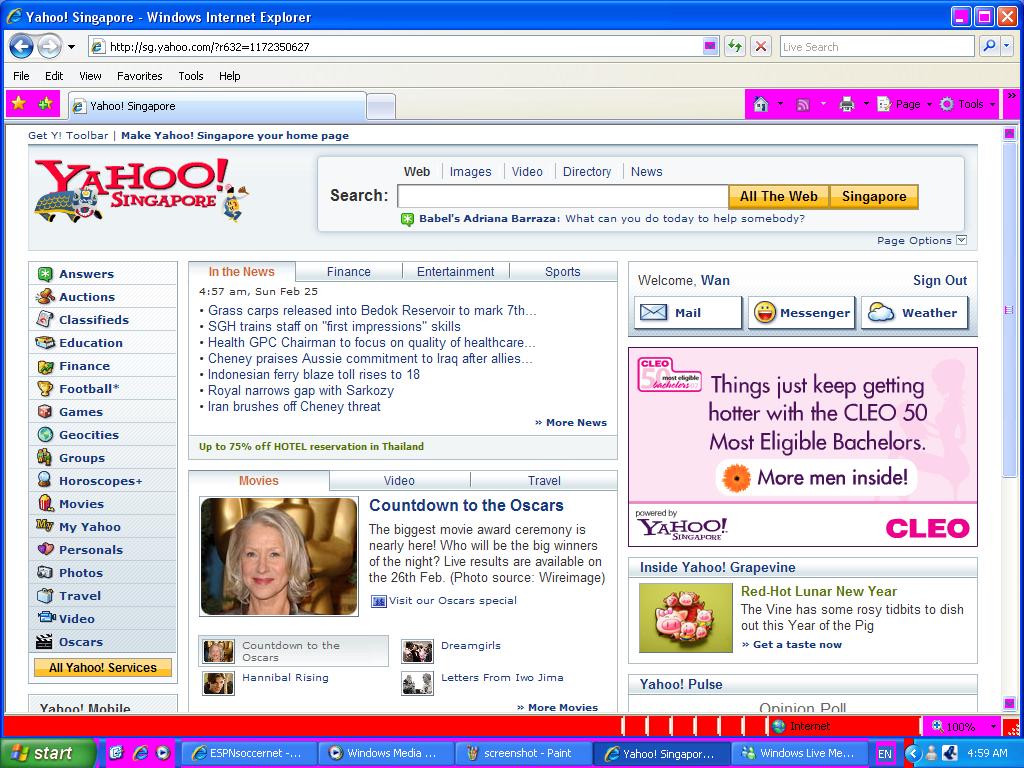Click the Answers icon in the services list
Screen dimensions: 1024x768
[45, 274]
